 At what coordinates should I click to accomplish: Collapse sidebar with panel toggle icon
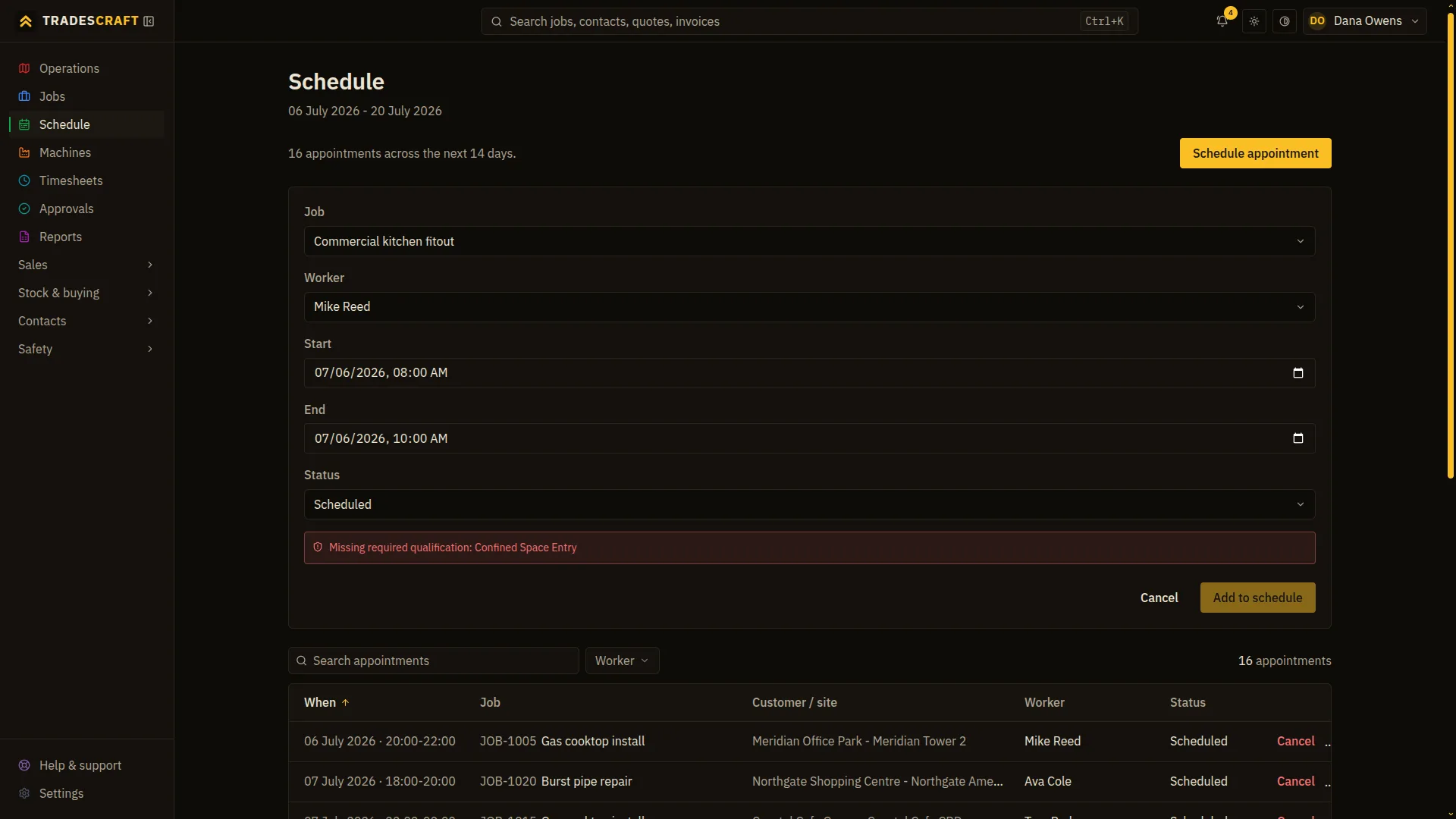pyautogui.click(x=149, y=21)
